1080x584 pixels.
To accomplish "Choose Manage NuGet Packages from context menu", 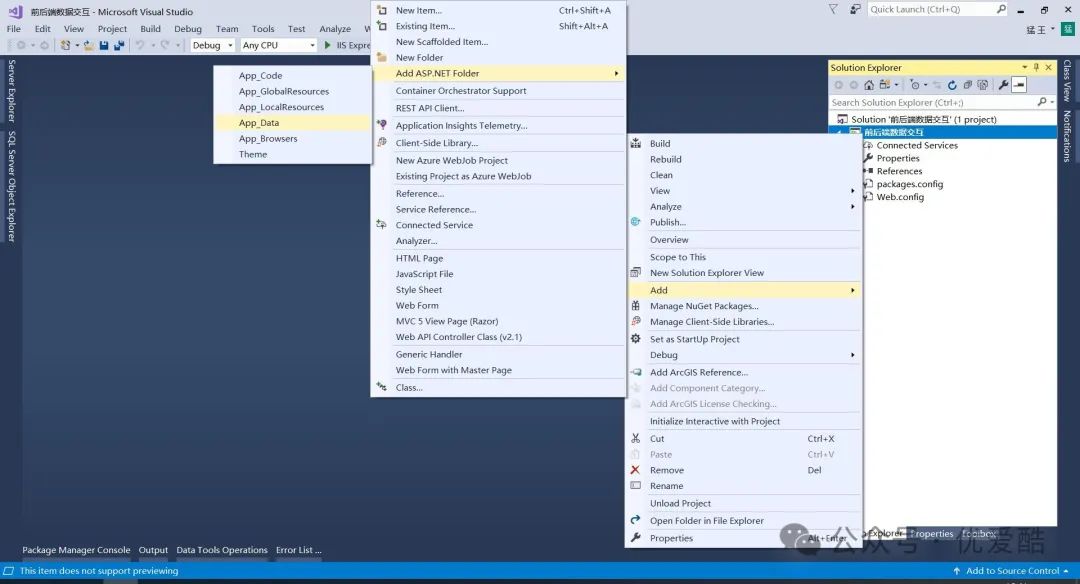I will pos(704,306).
